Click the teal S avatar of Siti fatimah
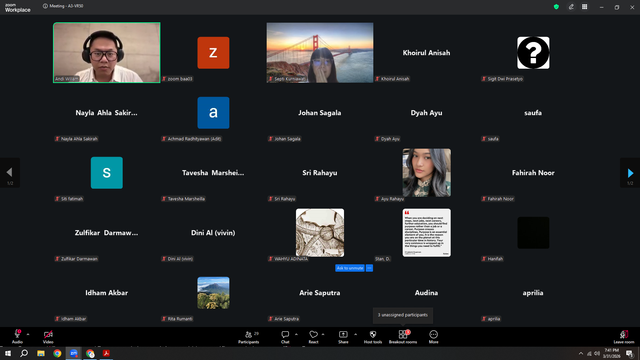Image resolution: width=640 pixels, height=360 pixels. point(107,173)
